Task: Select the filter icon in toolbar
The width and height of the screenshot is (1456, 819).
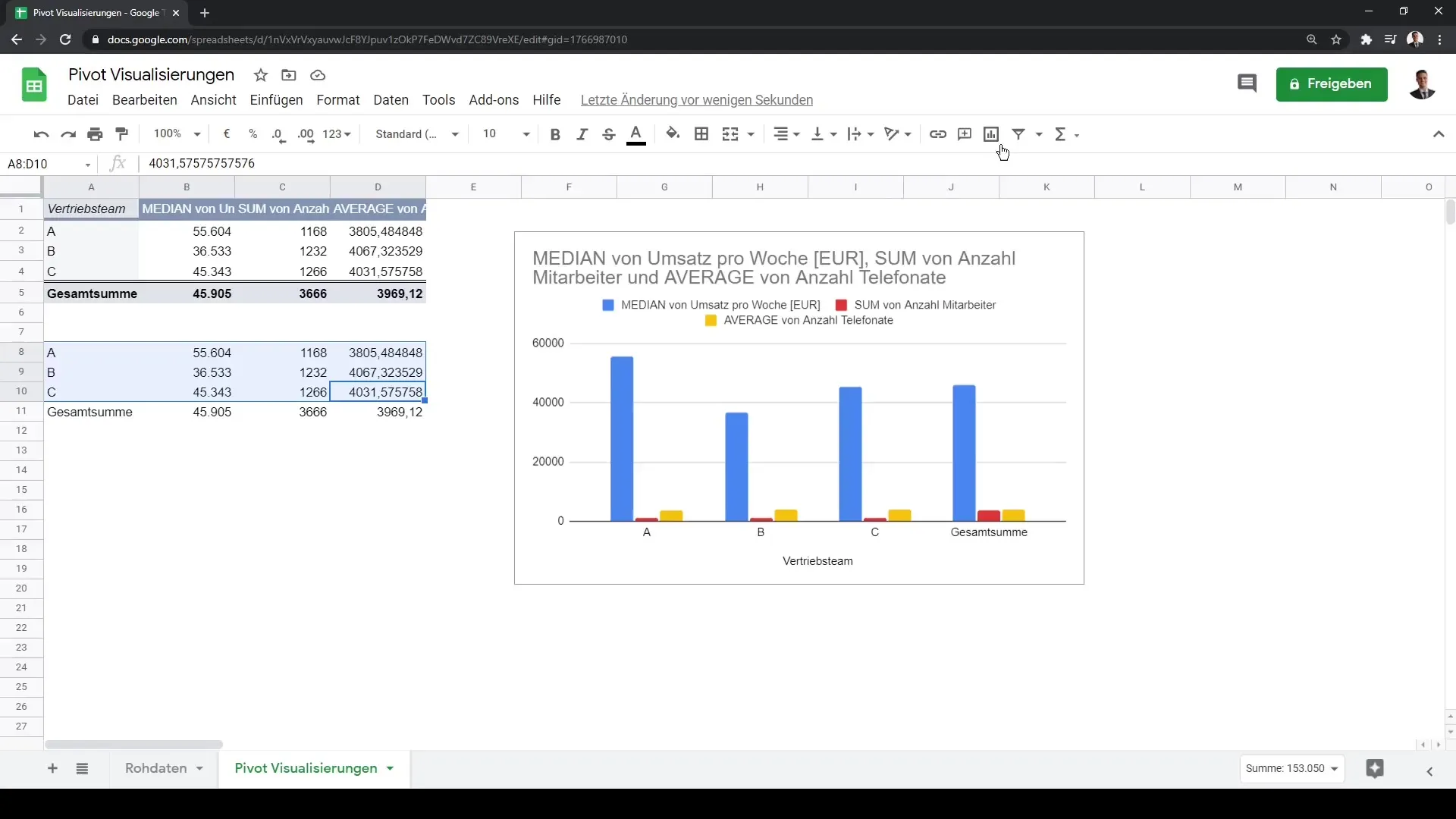Action: pos(1019,133)
